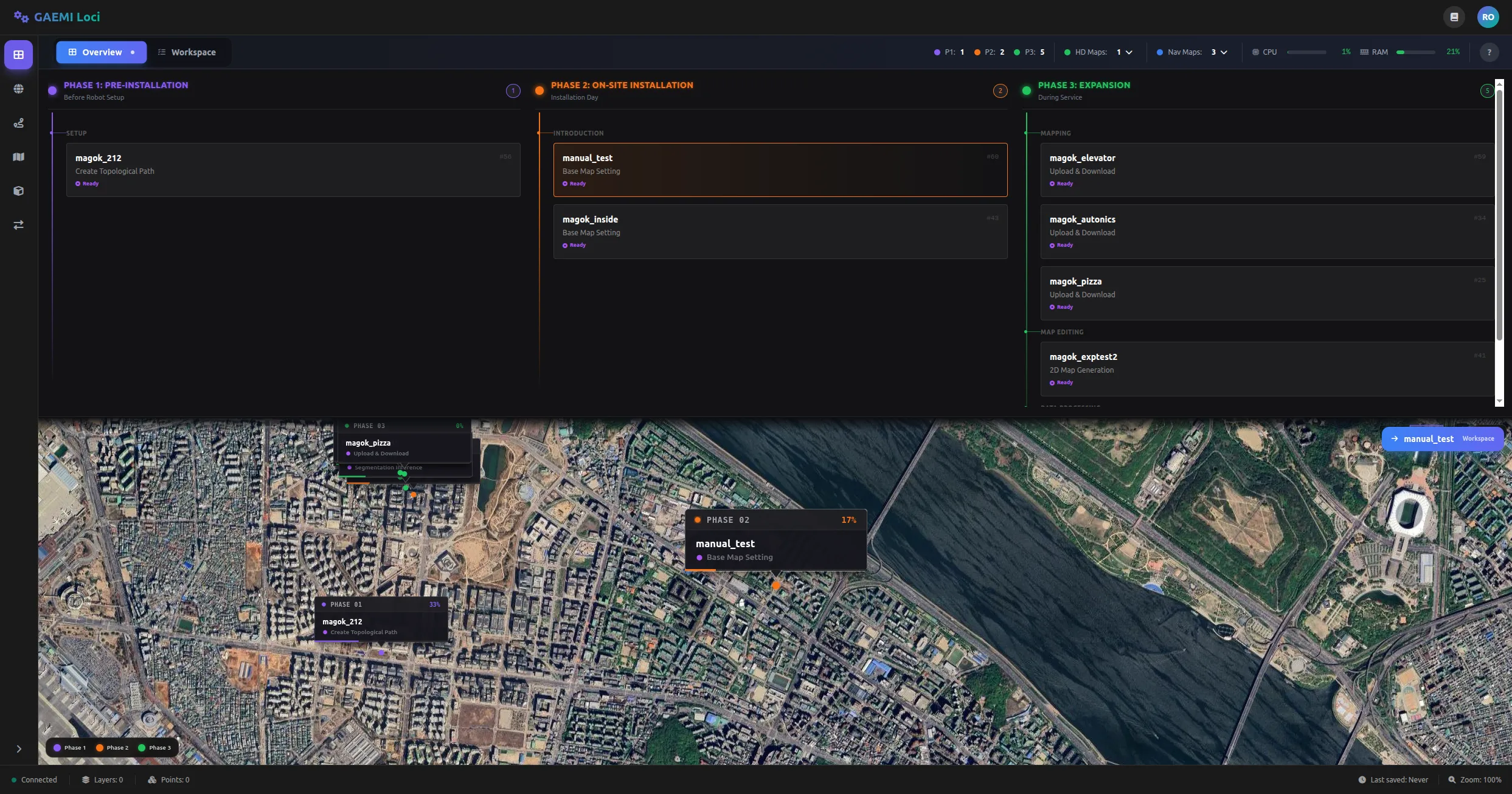Switch to the Workspace tab
This screenshot has height=794, width=1512.
pyautogui.click(x=187, y=52)
